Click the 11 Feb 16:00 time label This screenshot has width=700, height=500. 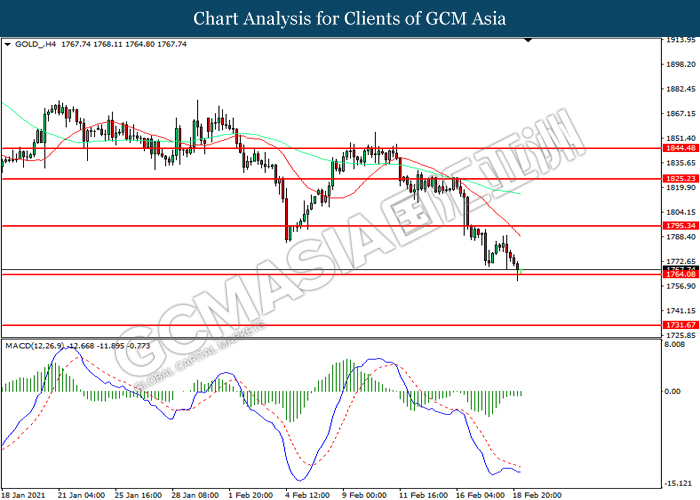423,495
